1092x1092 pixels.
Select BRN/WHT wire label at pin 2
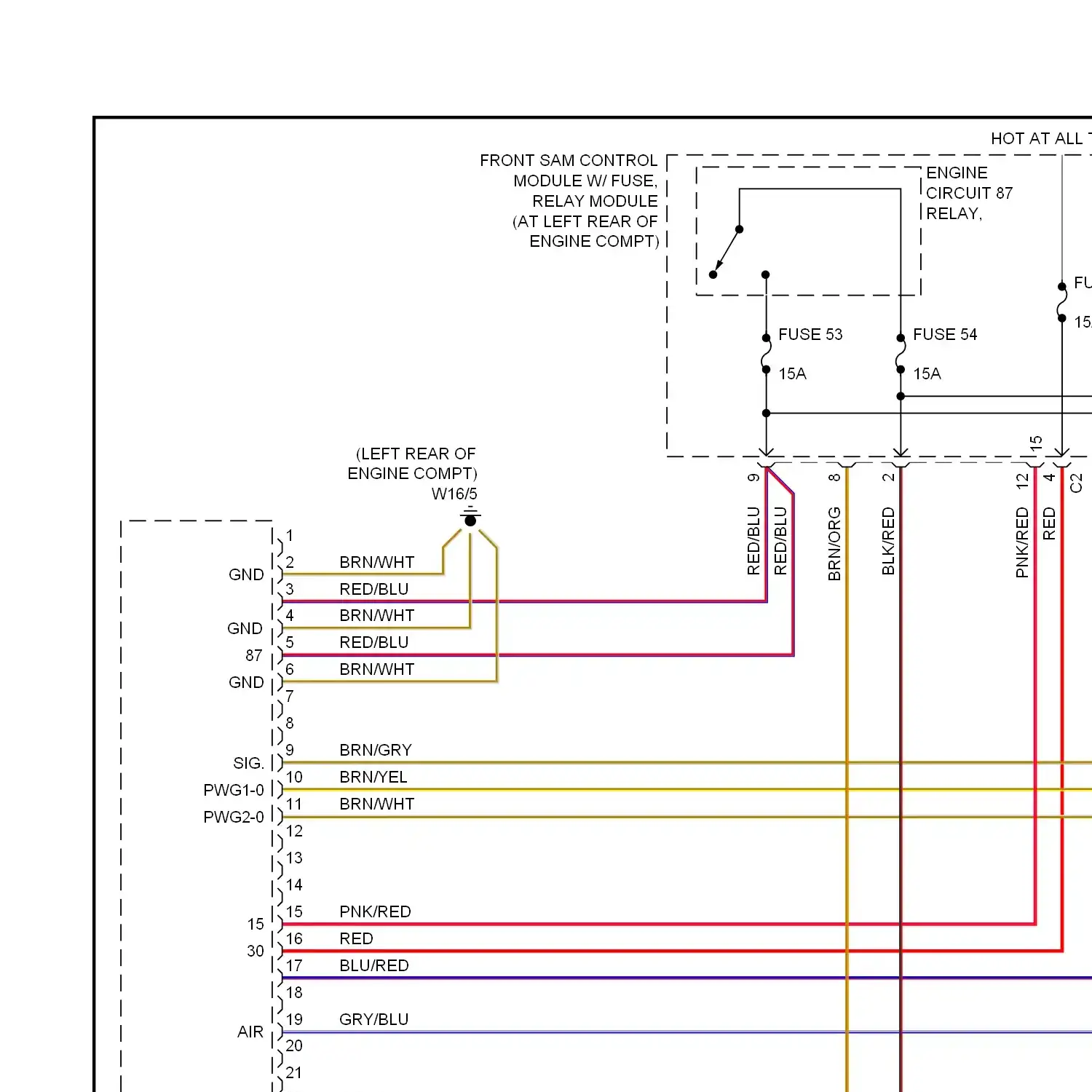376,562
